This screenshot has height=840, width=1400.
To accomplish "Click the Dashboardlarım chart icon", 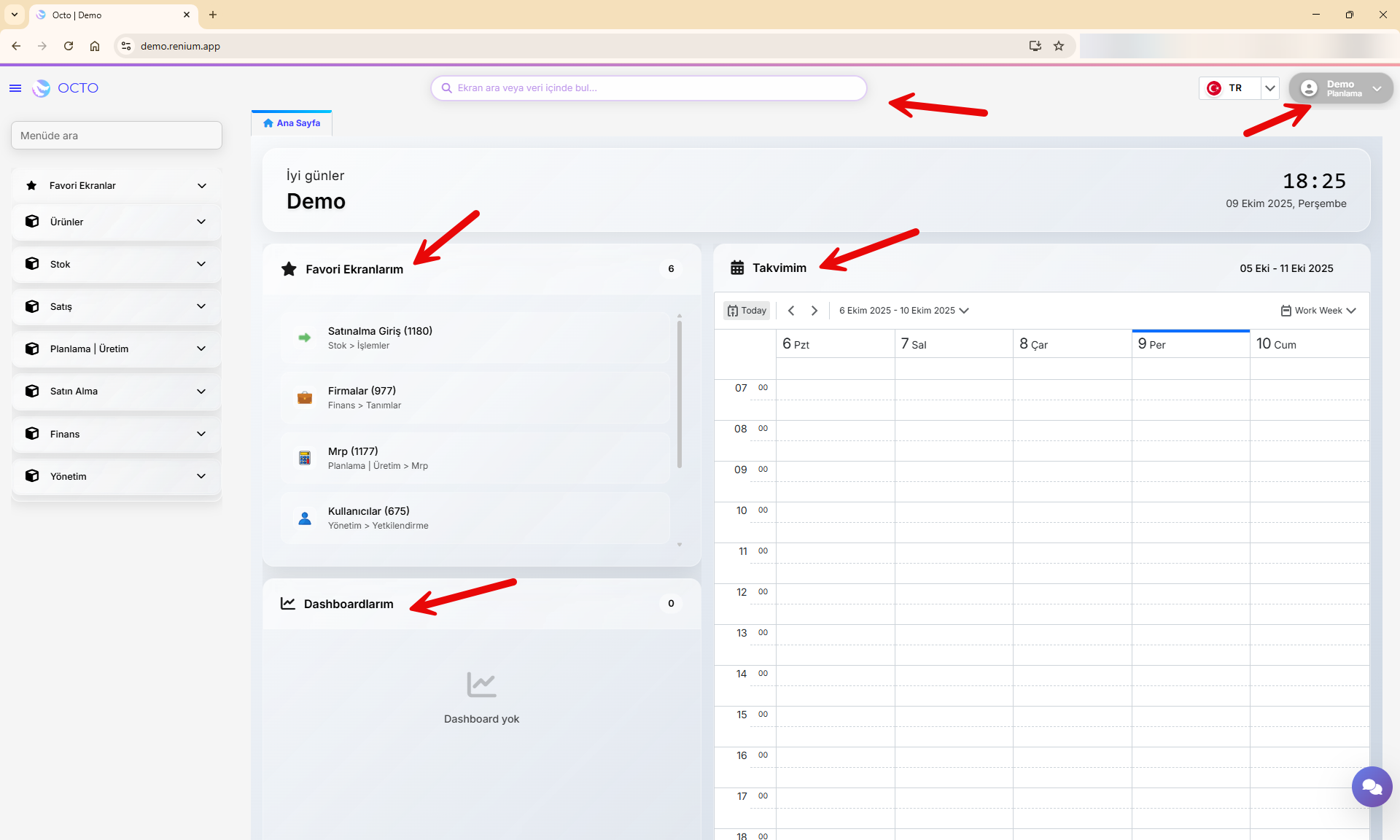I will point(288,604).
